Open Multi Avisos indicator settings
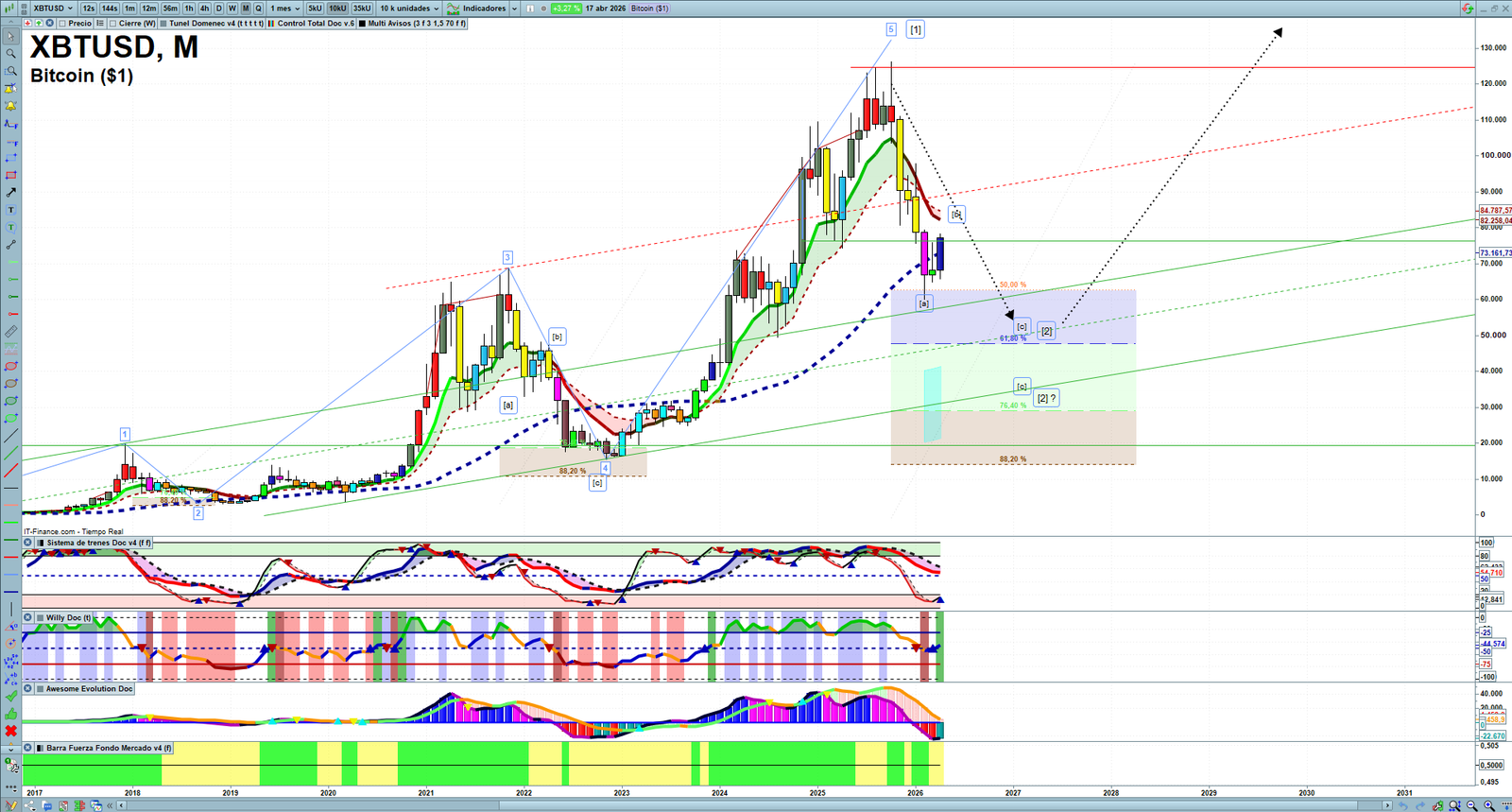The height and width of the screenshot is (812, 1512). coord(417,24)
